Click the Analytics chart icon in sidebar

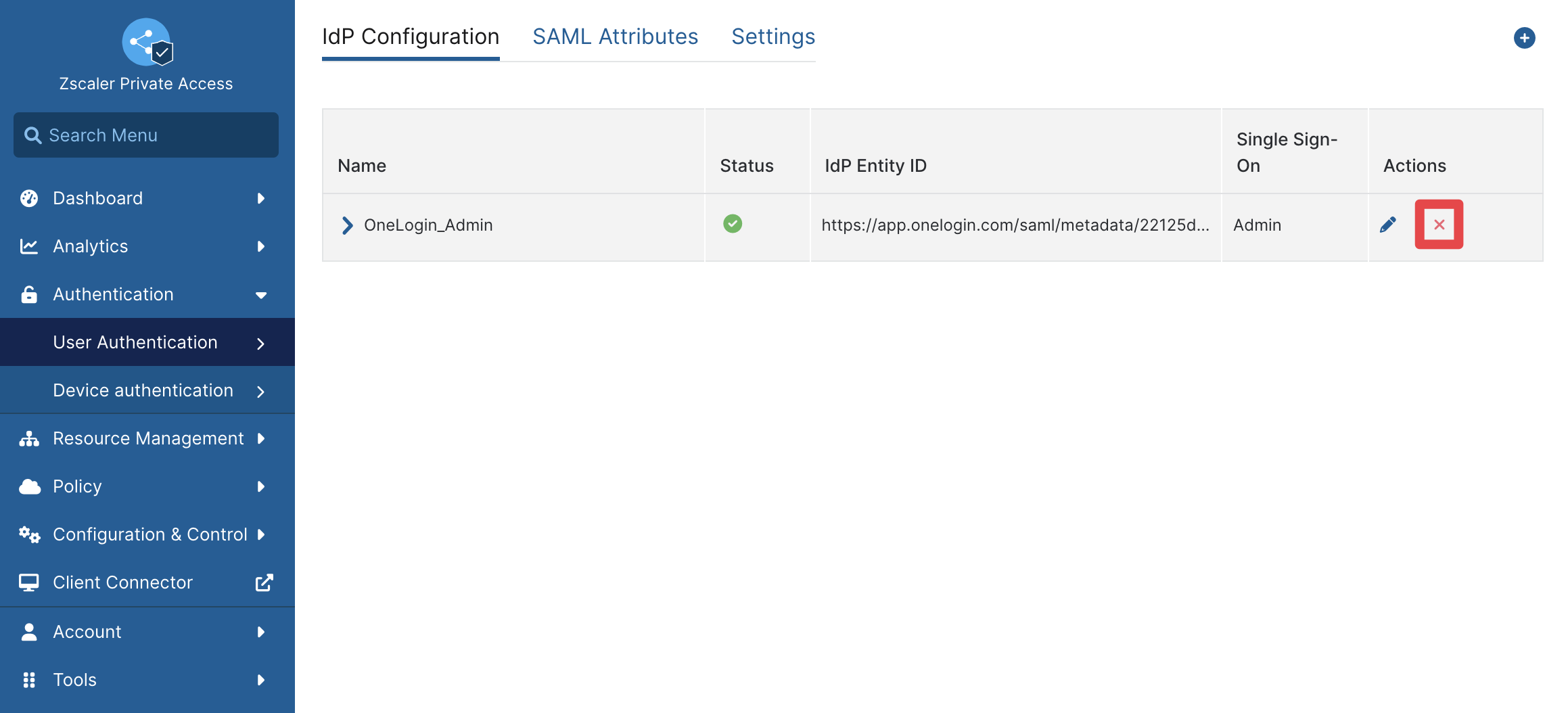(29, 246)
